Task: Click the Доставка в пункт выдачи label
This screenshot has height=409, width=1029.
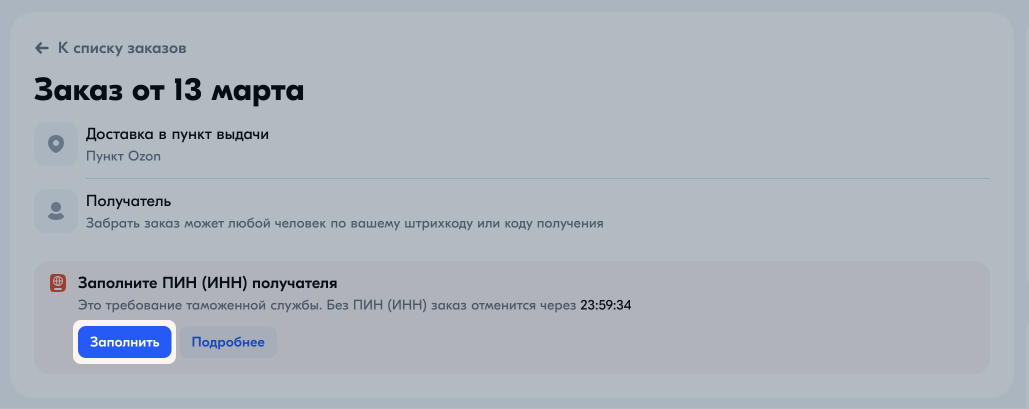Action: click(x=177, y=135)
